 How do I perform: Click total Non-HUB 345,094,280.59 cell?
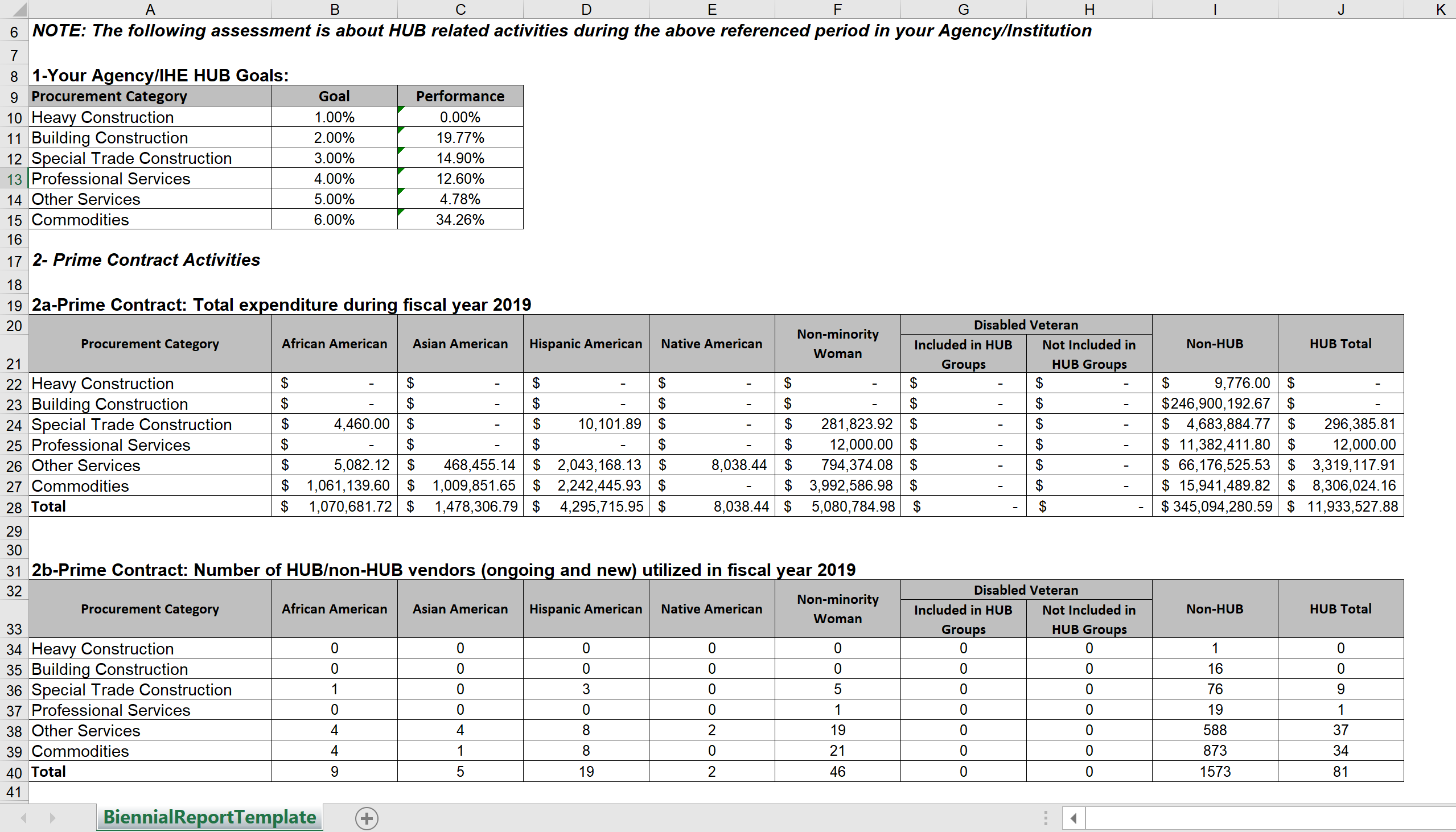pos(1215,507)
